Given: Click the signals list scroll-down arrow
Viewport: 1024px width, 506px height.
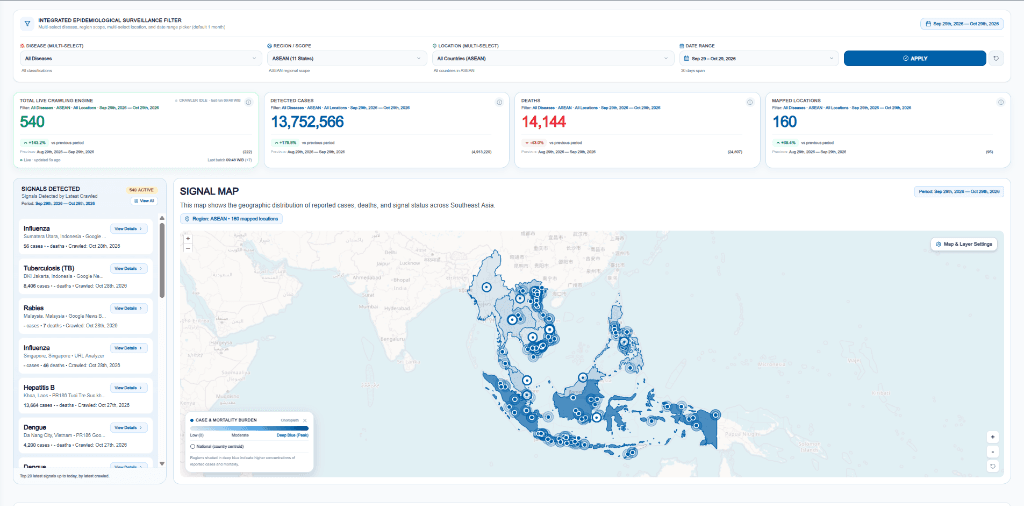Looking at the screenshot, I should (x=162, y=465).
